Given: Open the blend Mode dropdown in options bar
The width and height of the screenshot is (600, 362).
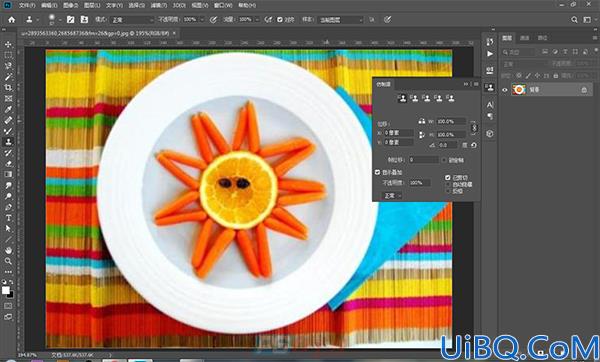Looking at the screenshot, I should click(132, 20).
